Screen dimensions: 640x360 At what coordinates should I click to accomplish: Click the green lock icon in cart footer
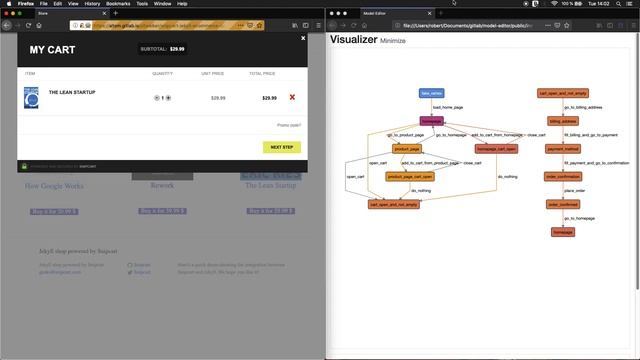[24, 166]
